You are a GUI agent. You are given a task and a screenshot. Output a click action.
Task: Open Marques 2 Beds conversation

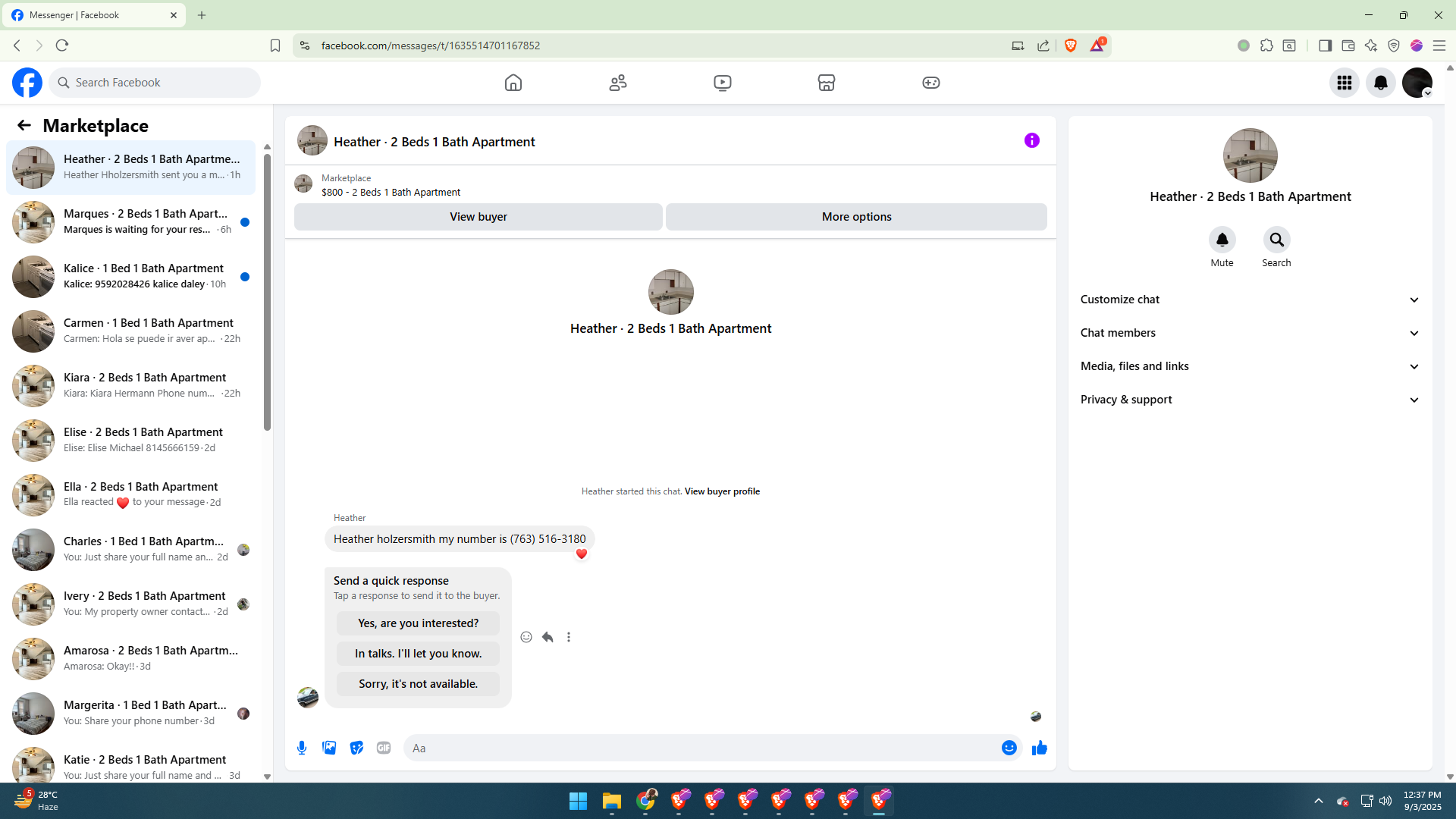pyautogui.click(x=130, y=222)
